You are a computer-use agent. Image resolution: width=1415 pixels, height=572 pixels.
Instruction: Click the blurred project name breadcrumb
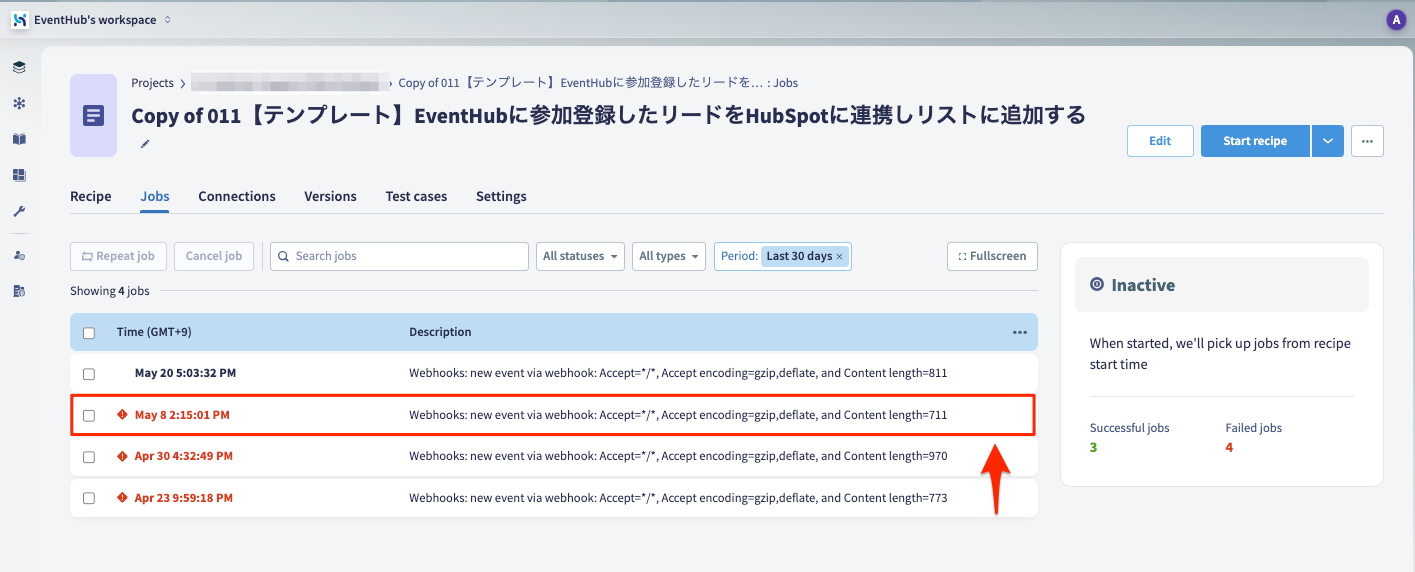pos(289,83)
